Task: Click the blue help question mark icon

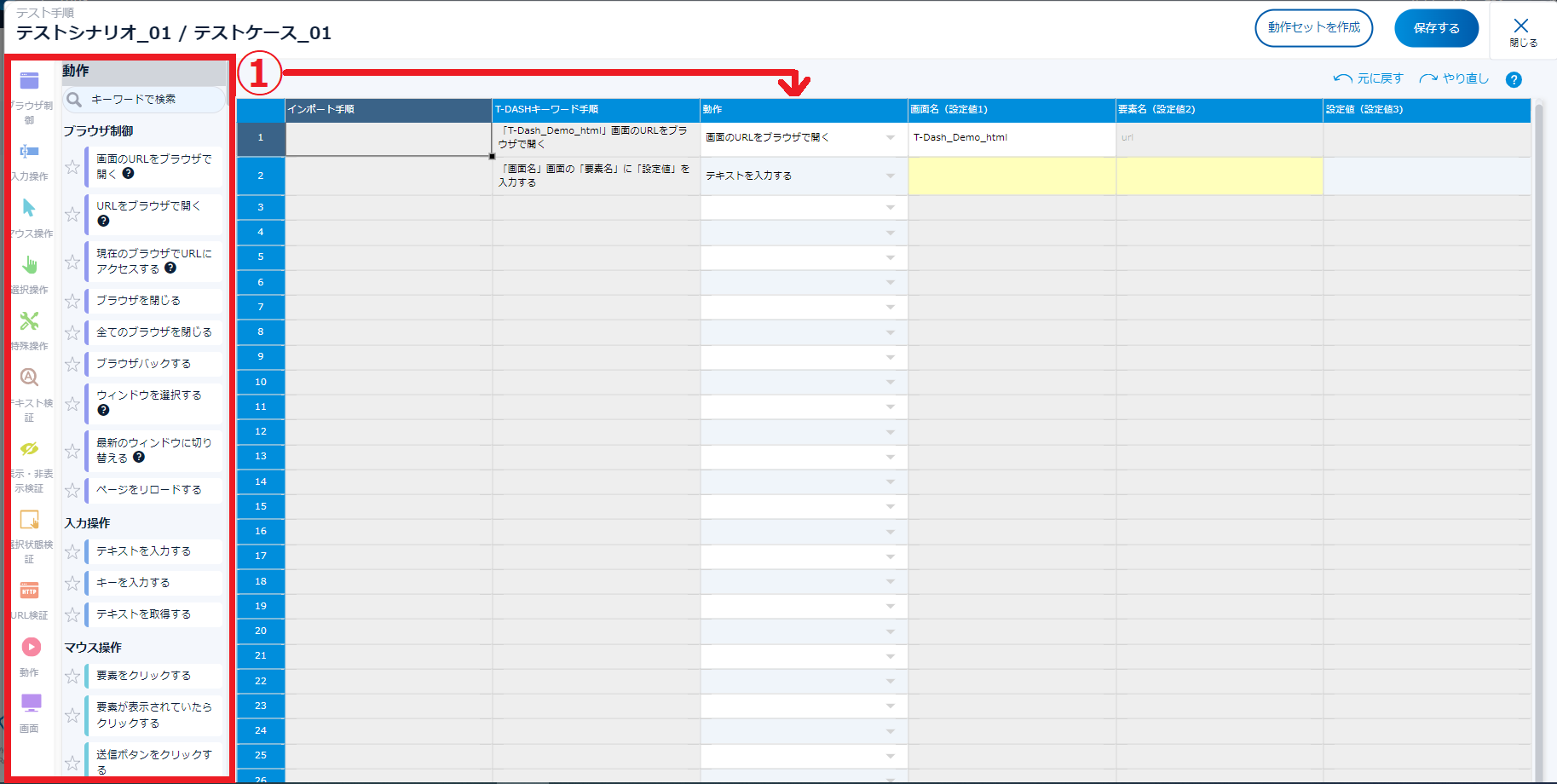Action: [x=1514, y=80]
